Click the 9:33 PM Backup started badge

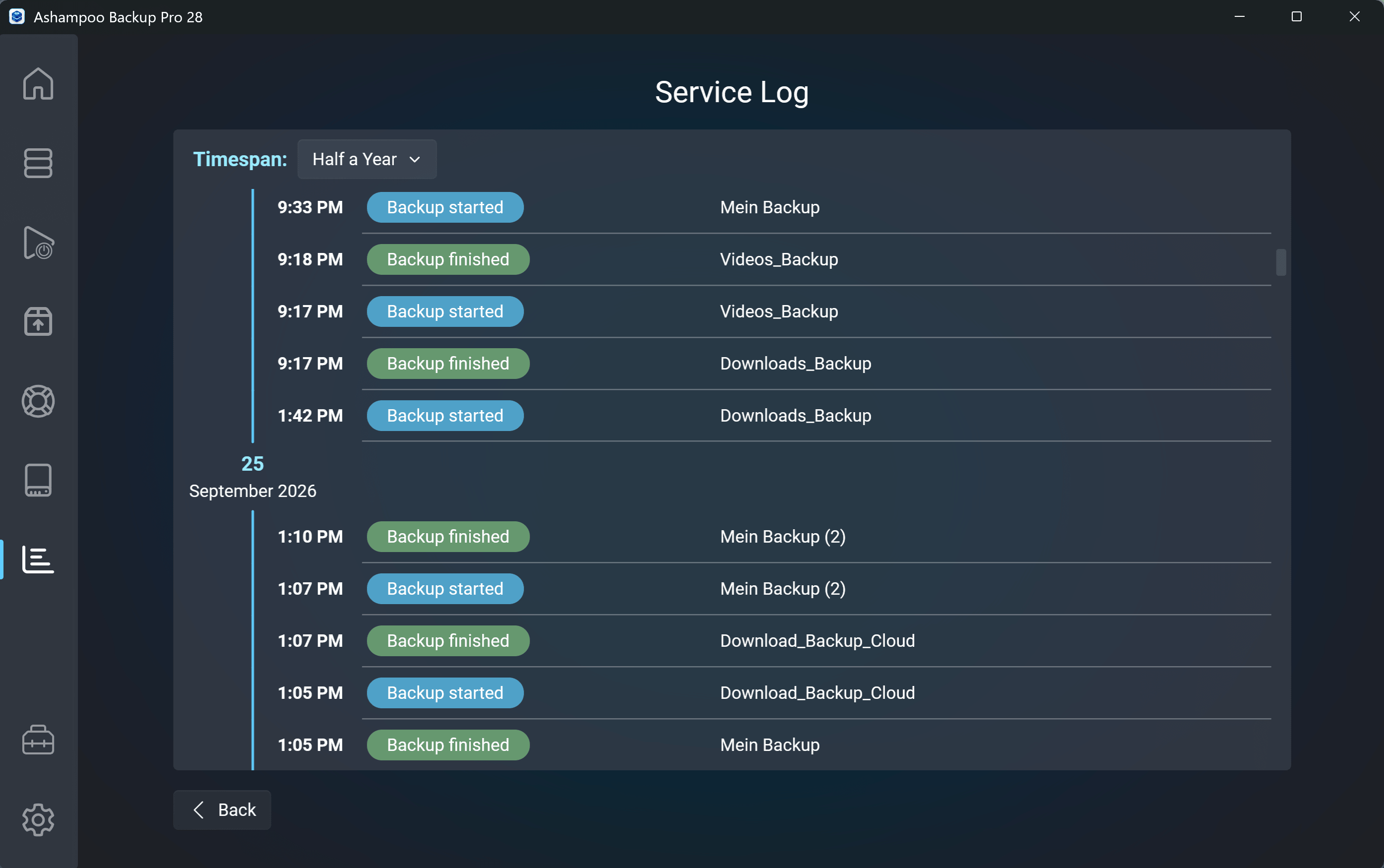[x=445, y=207]
